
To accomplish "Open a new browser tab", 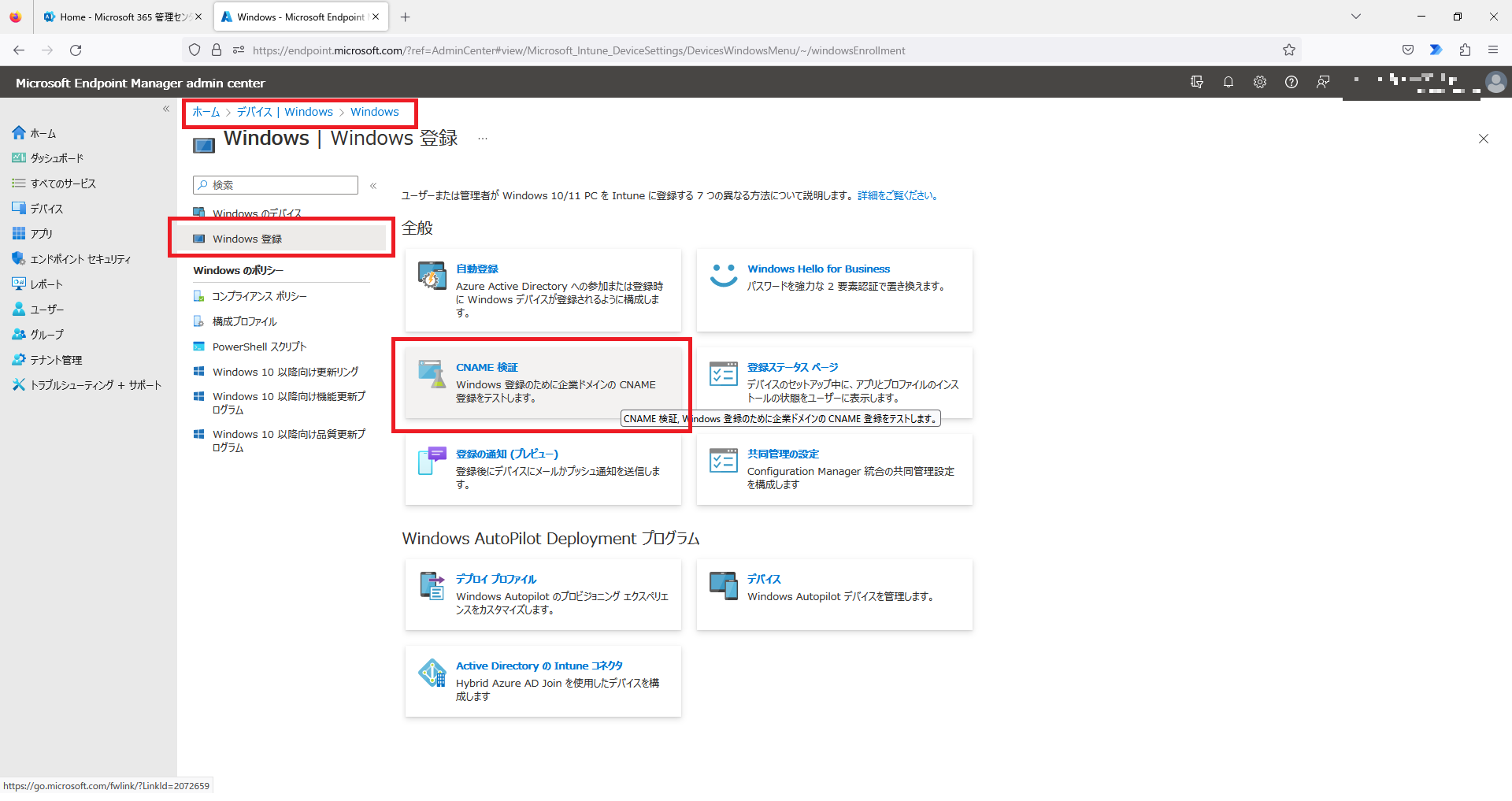I will tap(405, 17).
